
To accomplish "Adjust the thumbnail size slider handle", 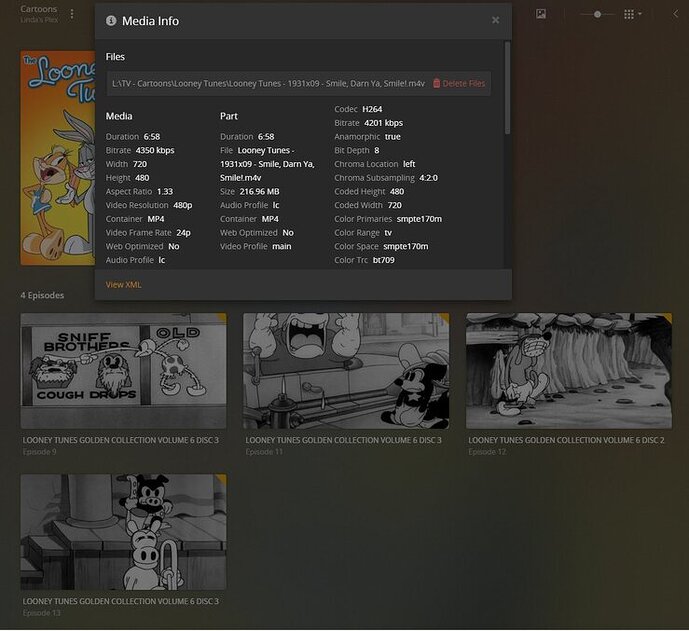I will click(597, 15).
